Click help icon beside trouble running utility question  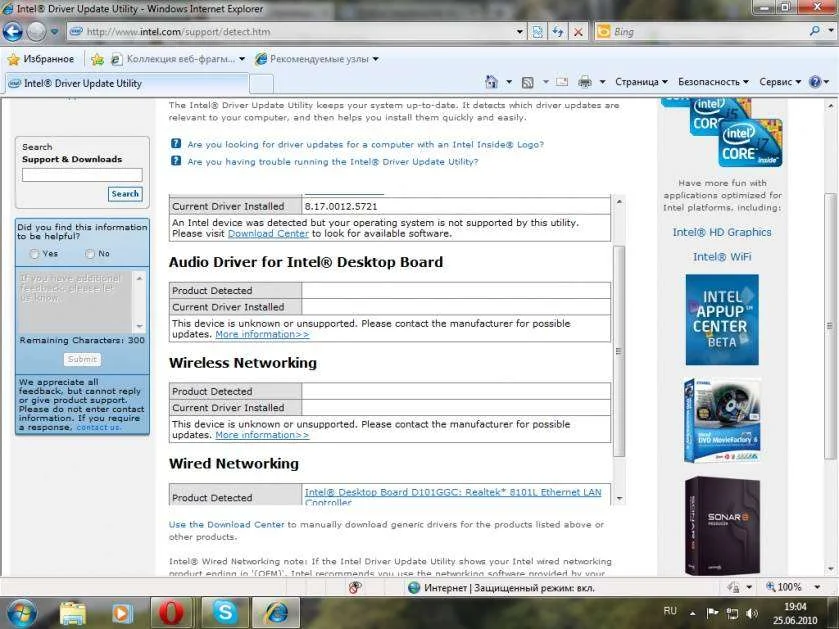click(176, 160)
